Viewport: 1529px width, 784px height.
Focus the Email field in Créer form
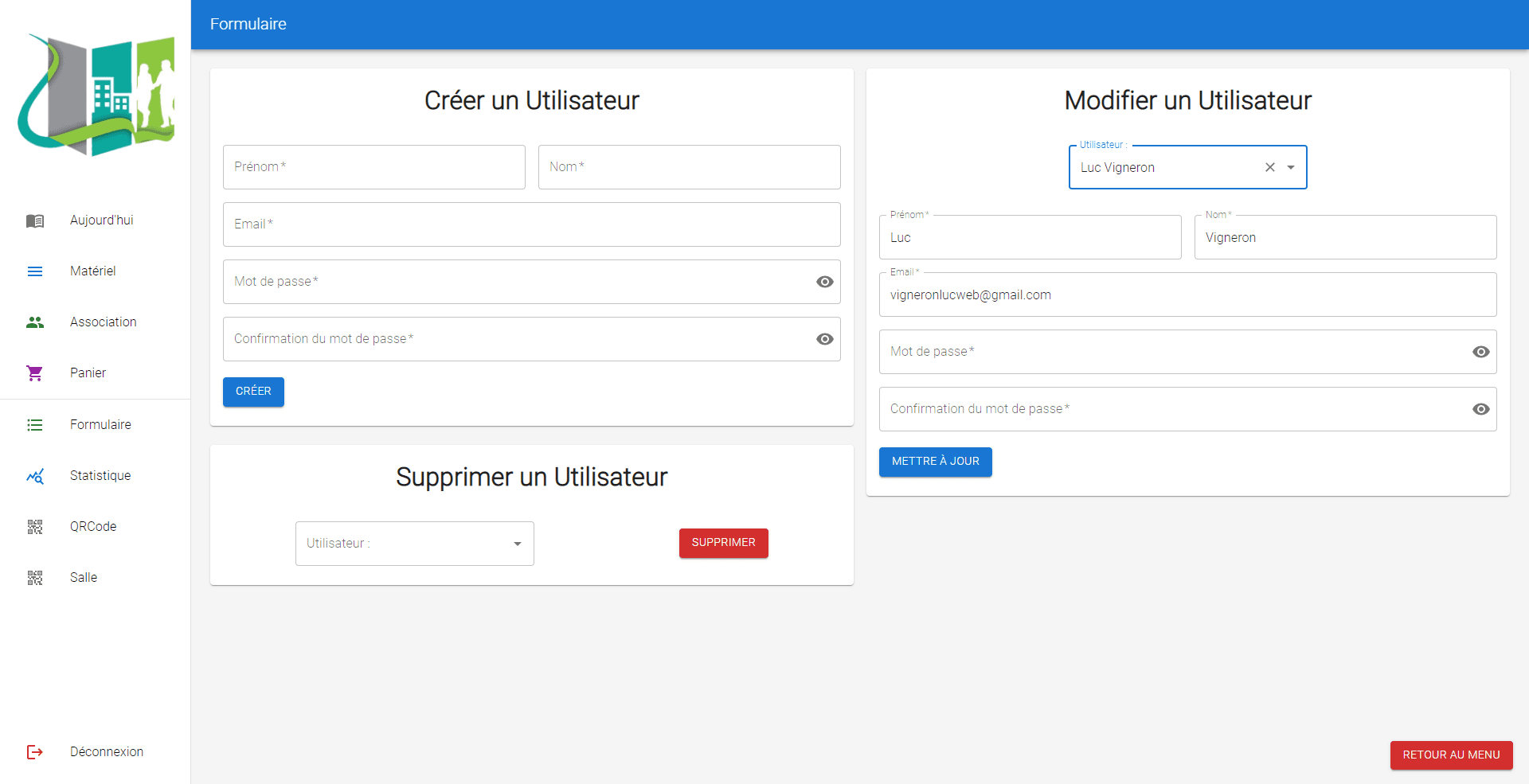tap(531, 224)
